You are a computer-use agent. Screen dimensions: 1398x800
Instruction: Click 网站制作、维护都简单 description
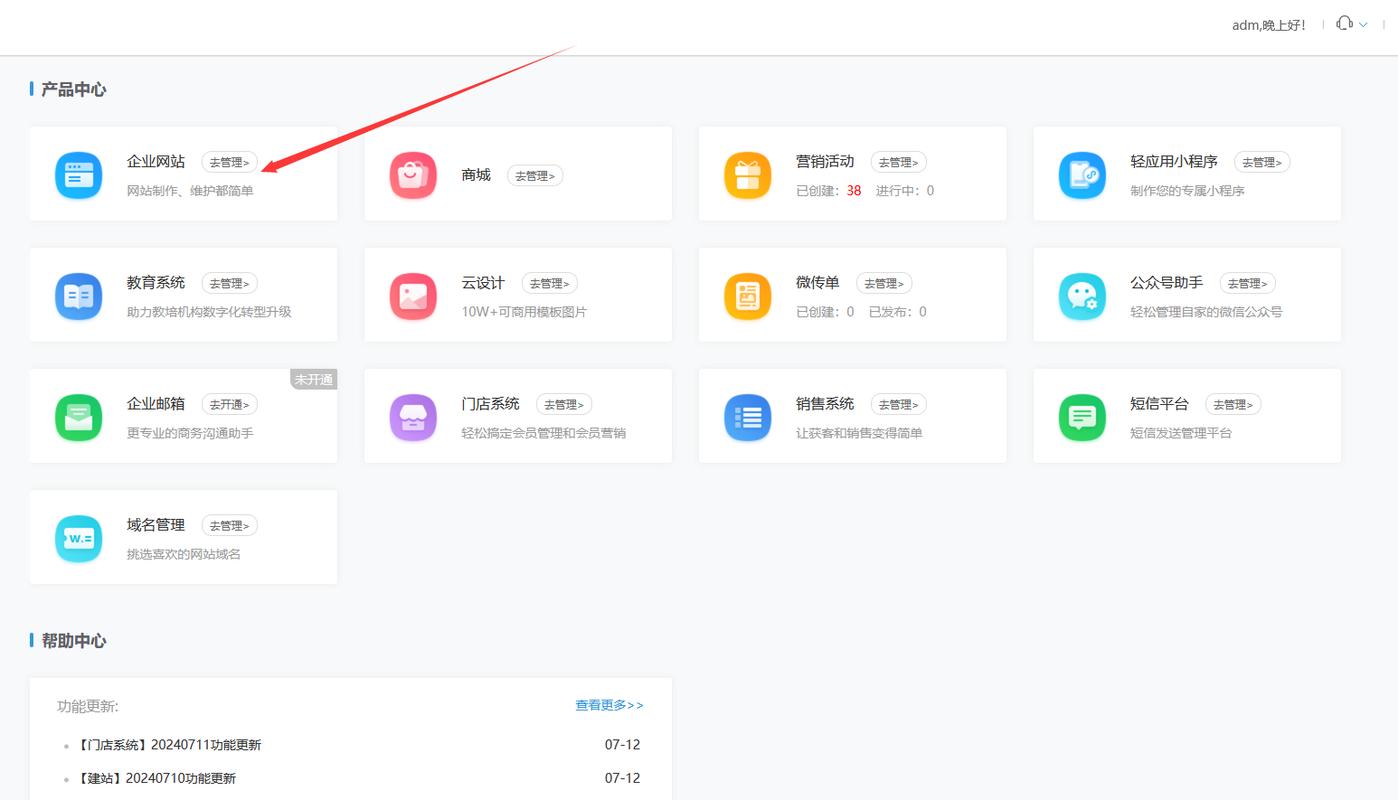(x=190, y=190)
